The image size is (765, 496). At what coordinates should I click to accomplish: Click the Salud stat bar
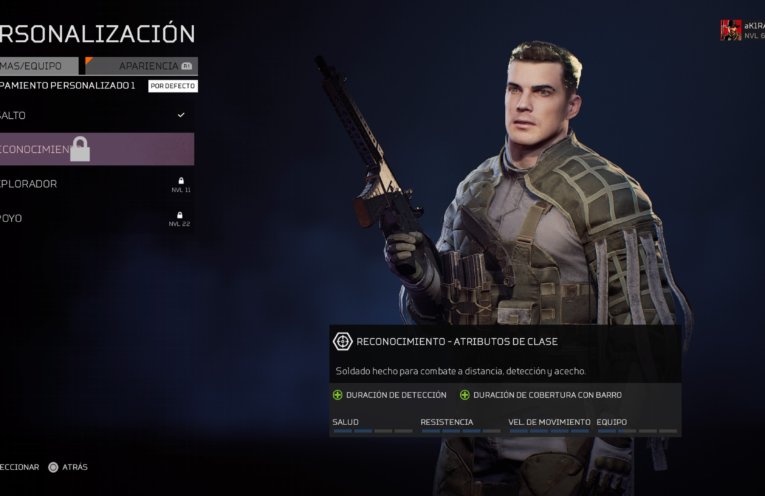point(373,431)
